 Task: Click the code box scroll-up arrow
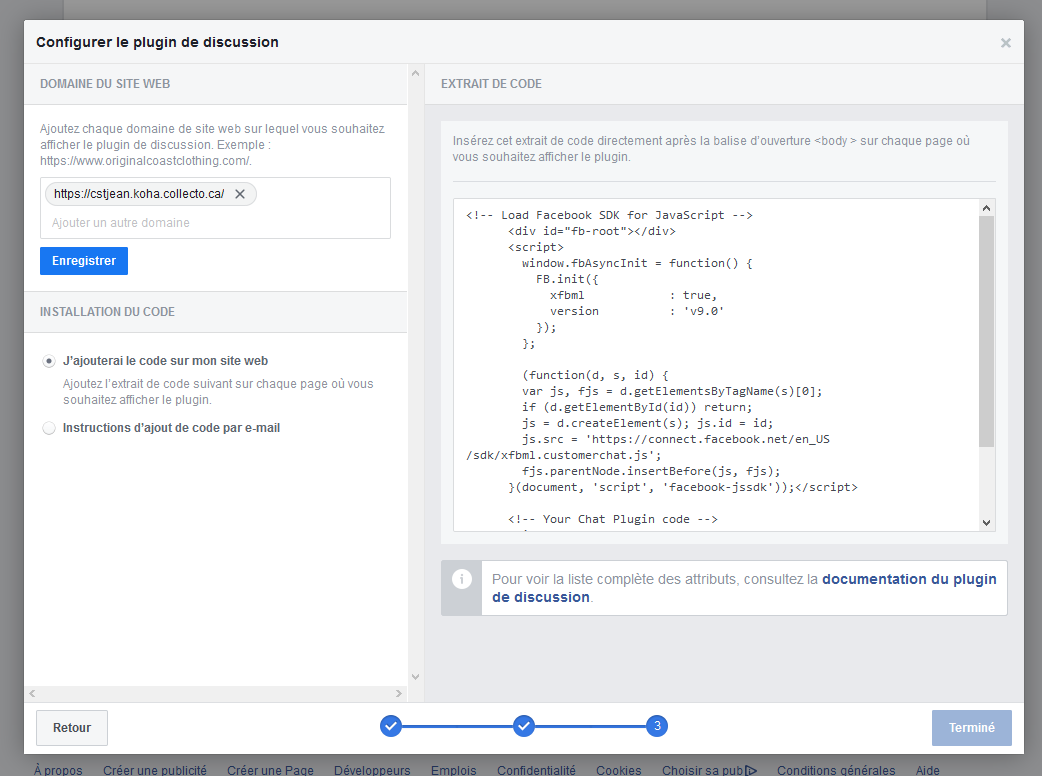(x=986, y=208)
